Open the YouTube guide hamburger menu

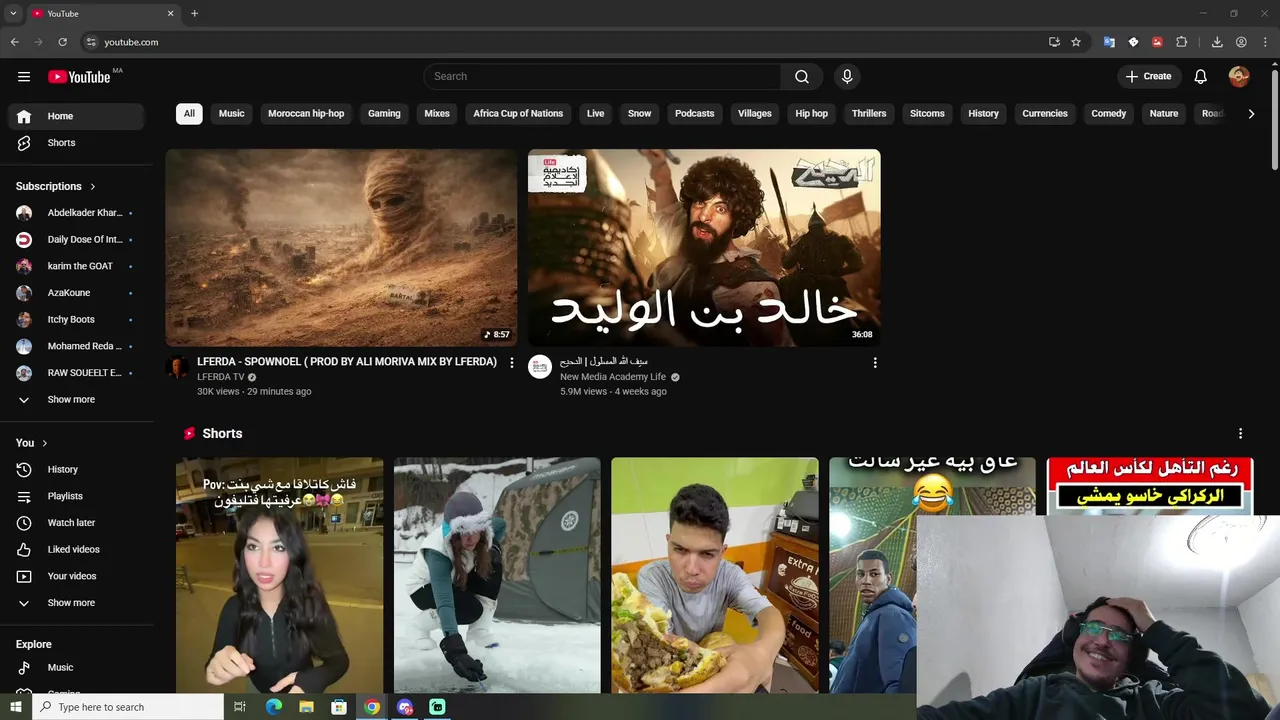[24, 77]
